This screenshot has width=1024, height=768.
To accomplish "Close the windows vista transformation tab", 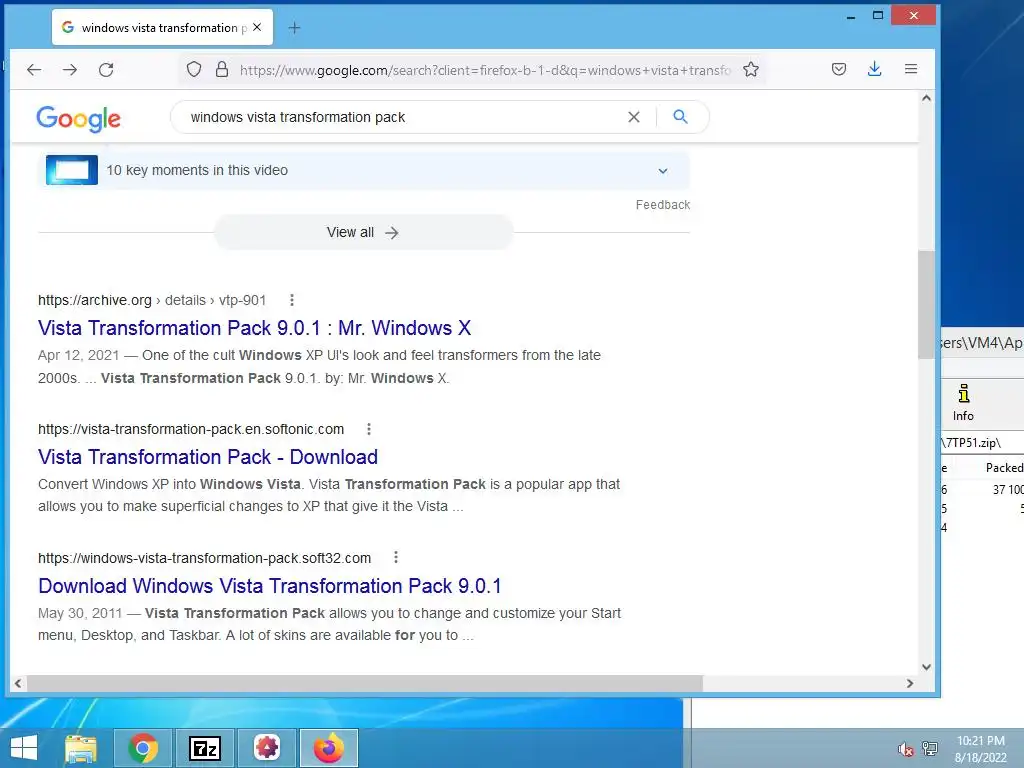I will [257, 27].
